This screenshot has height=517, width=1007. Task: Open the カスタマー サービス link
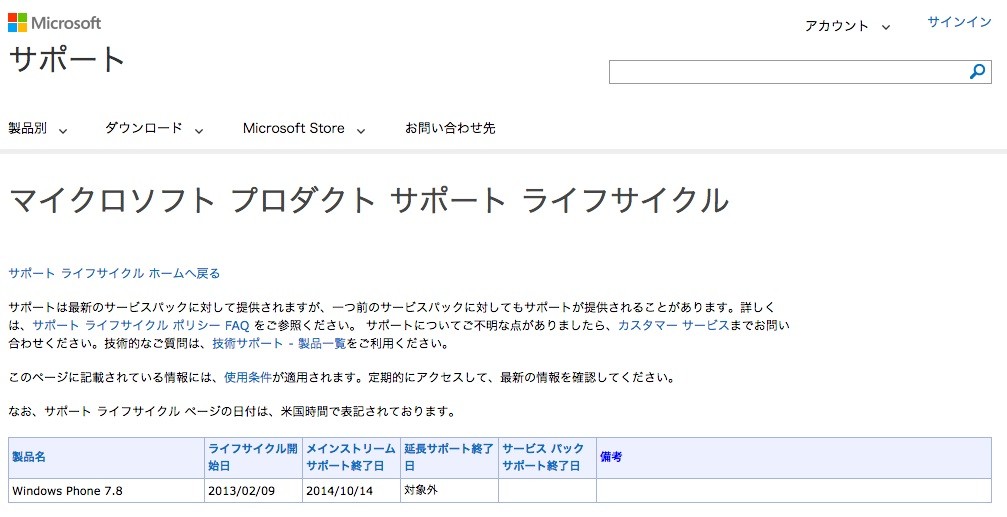673,326
